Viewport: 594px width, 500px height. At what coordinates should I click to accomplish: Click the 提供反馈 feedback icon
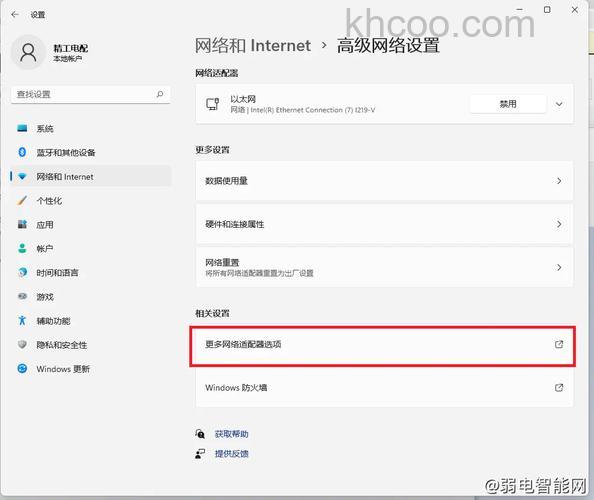[200, 453]
